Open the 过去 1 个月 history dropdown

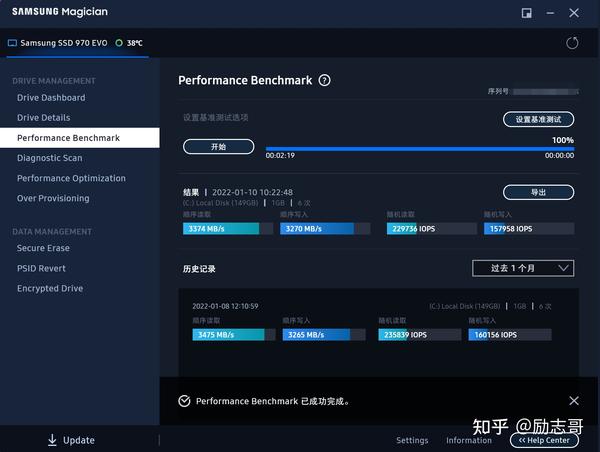523,268
